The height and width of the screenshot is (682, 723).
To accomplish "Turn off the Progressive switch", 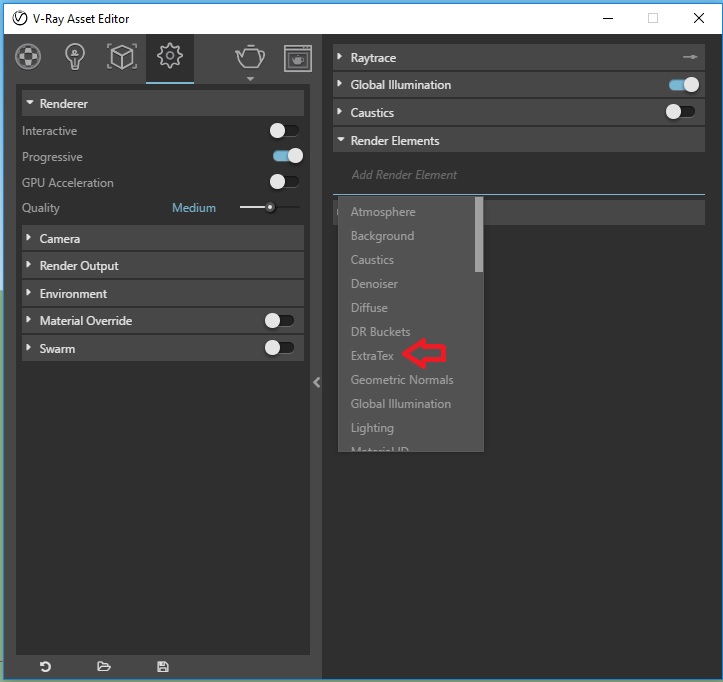I will [x=288, y=156].
